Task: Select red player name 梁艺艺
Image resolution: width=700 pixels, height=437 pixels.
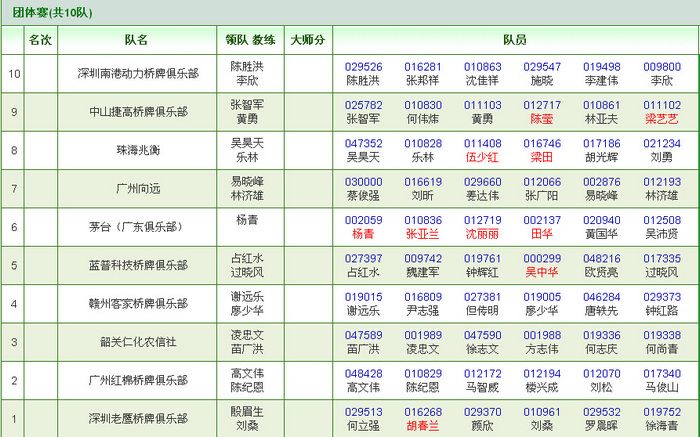Action: coord(662,119)
